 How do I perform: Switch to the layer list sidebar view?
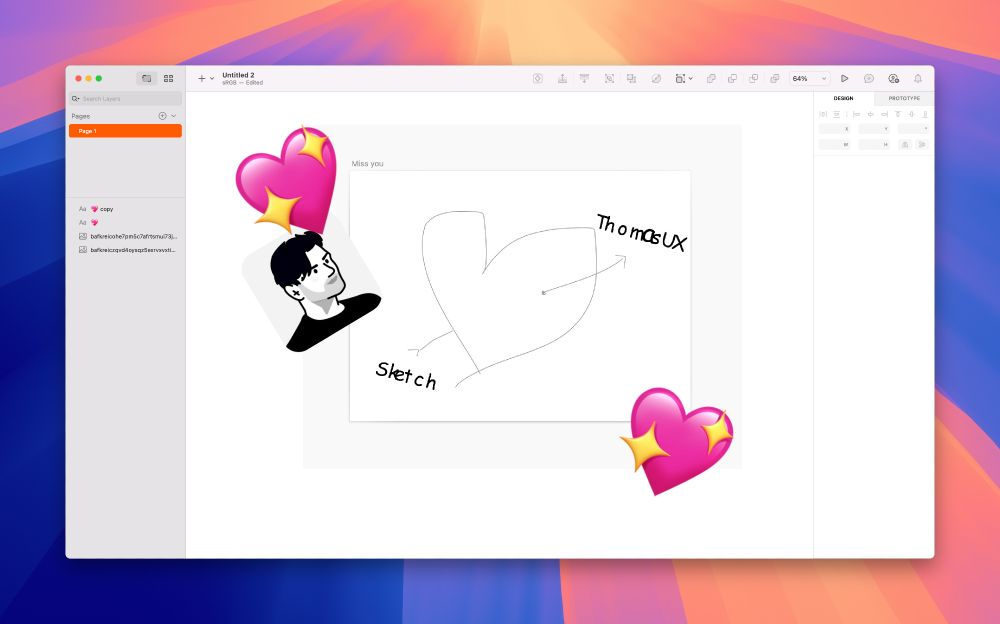click(x=147, y=78)
